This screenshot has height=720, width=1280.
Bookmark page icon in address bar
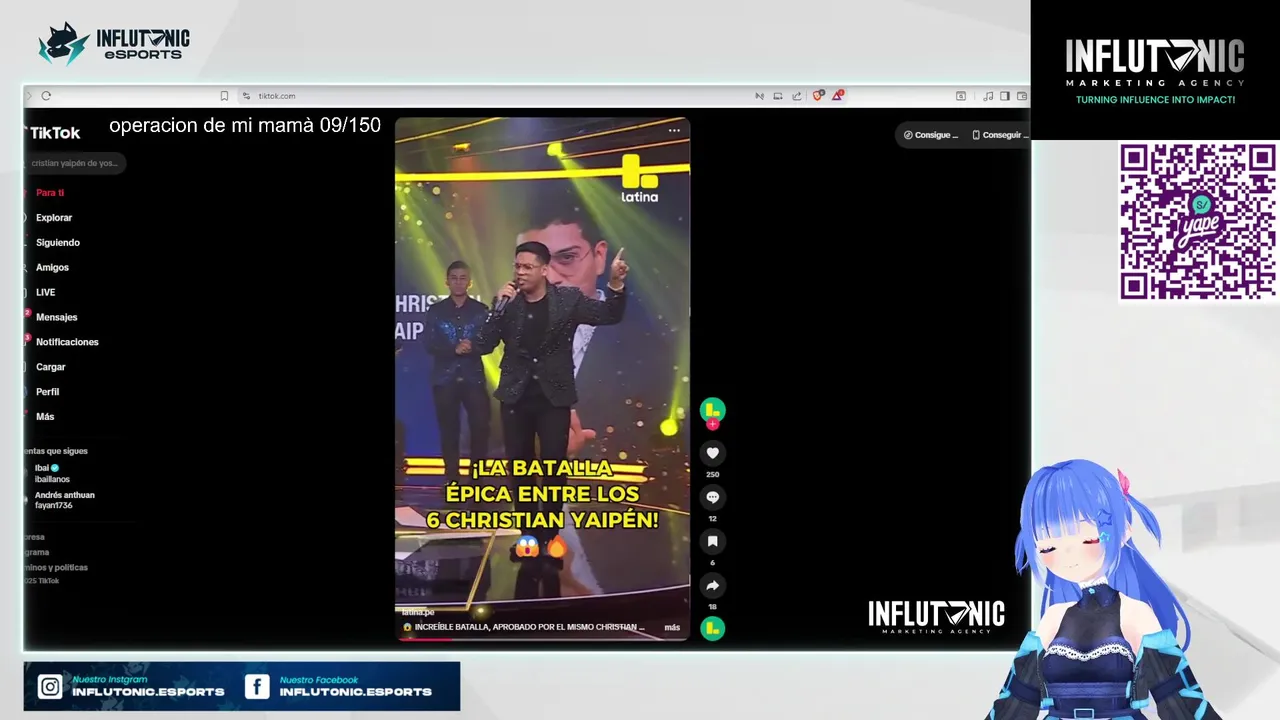click(224, 96)
